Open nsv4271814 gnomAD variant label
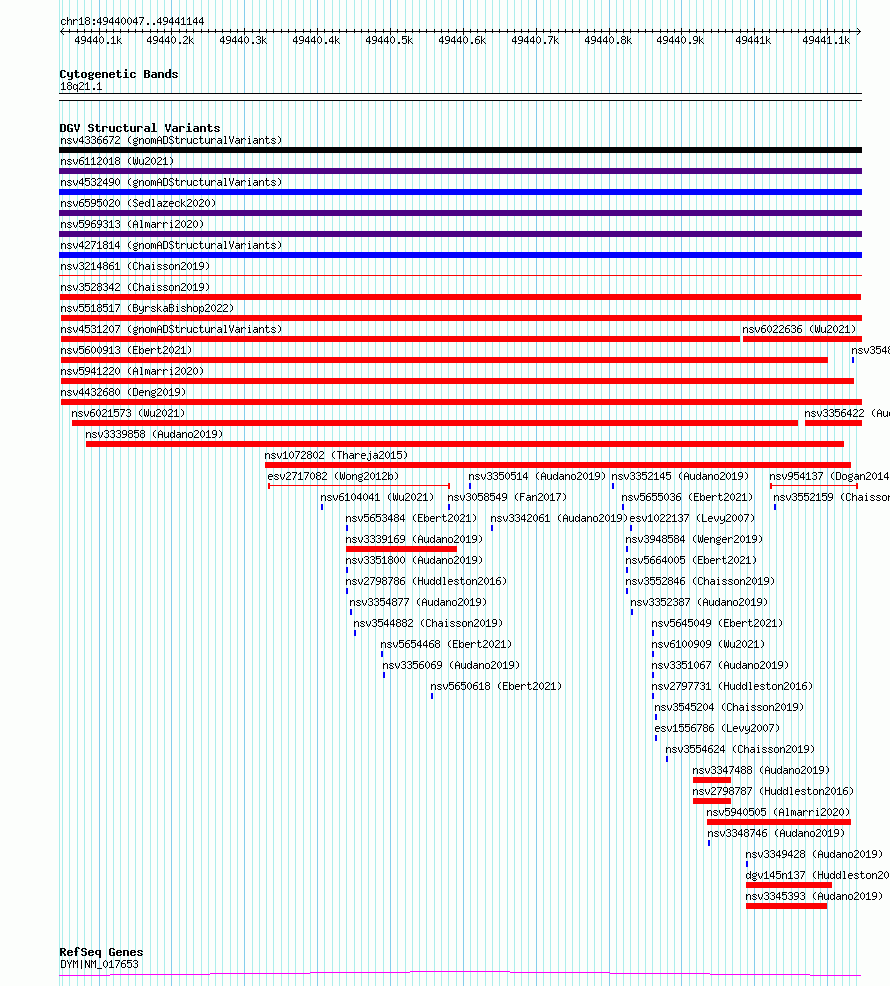Image resolution: width=890 pixels, height=986 pixels. click(x=171, y=245)
